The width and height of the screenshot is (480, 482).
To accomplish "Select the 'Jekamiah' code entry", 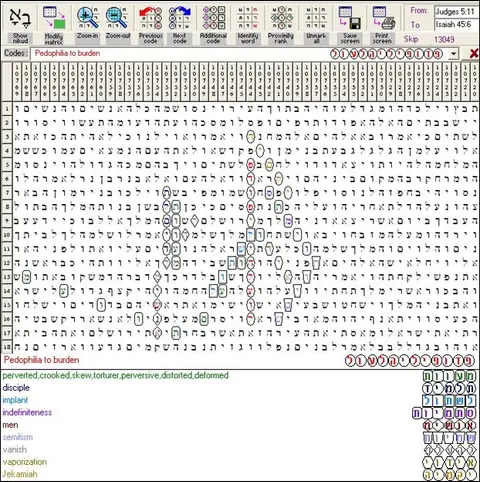I will (x=20, y=474).
